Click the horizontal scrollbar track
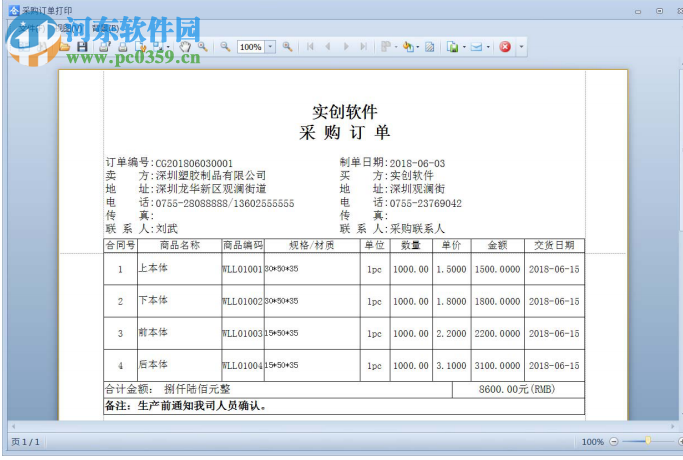683x460 pixels. 343,426
